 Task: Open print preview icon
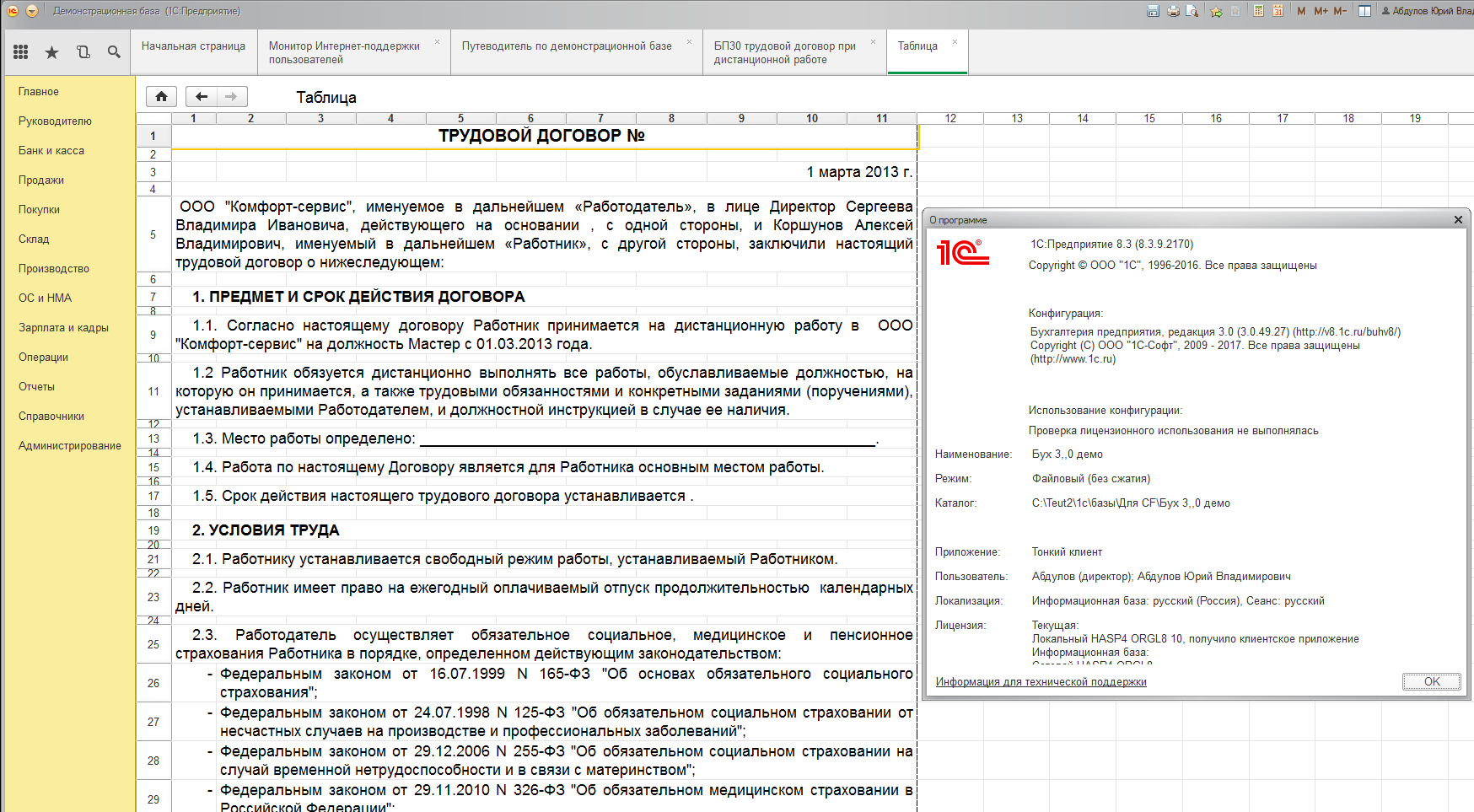click(1192, 11)
